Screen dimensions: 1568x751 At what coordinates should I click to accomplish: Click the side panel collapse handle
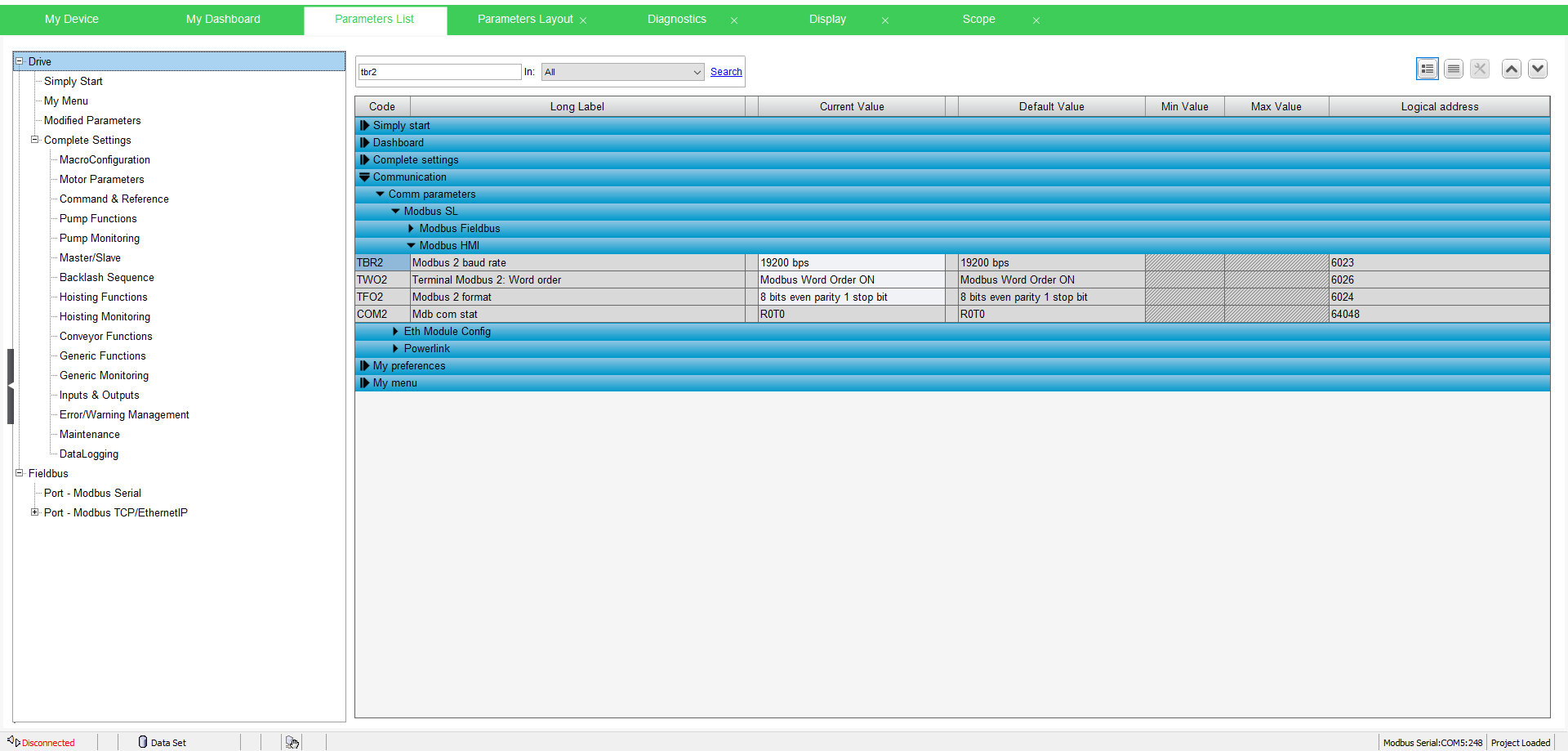[x=11, y=386]
